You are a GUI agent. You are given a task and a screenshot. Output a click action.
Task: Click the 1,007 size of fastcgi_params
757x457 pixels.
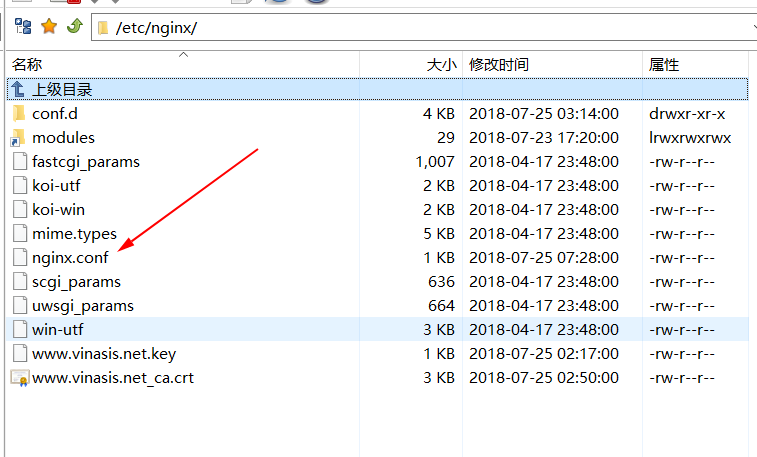pyautogui.click(x=435, y=162)
